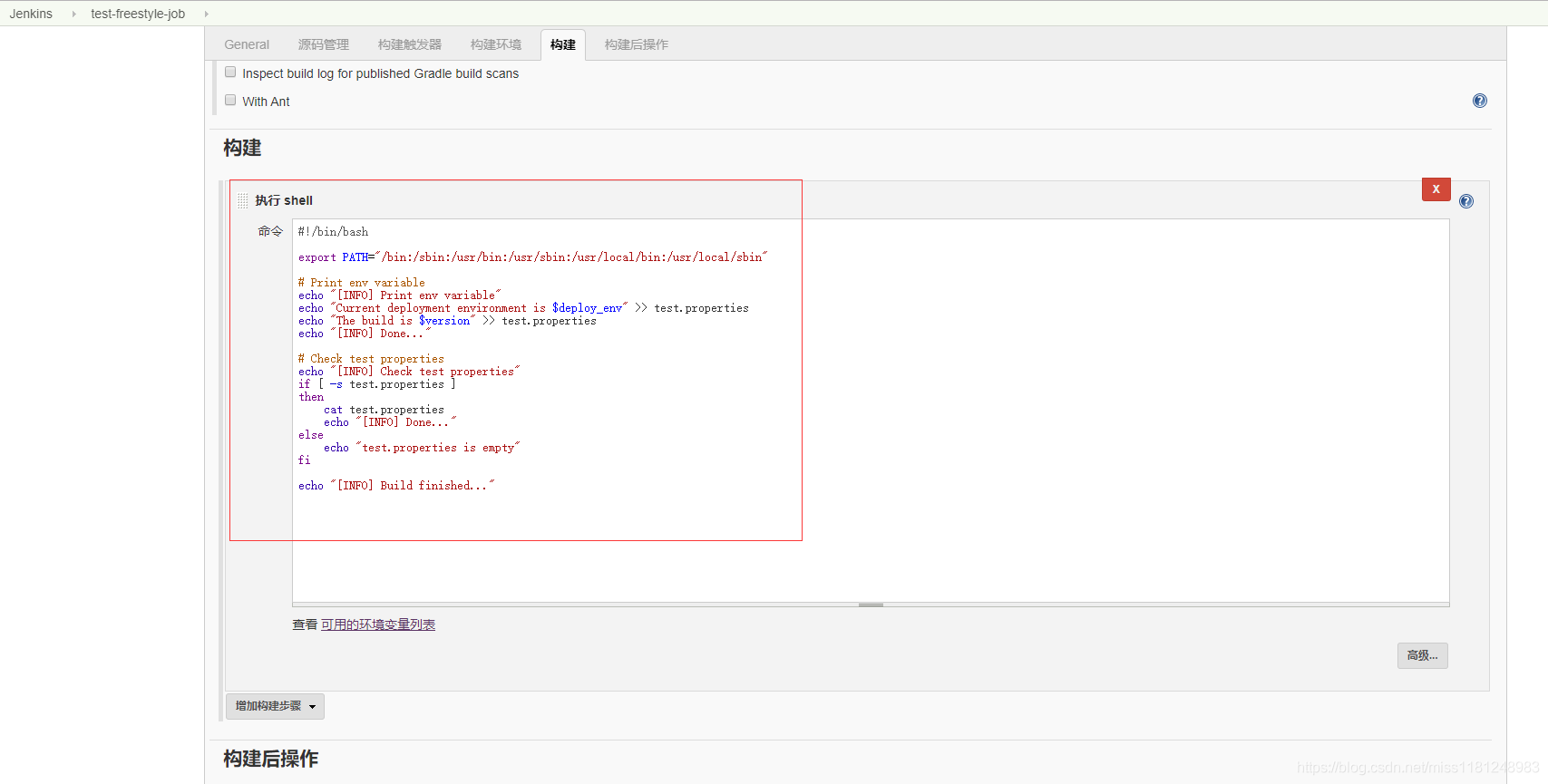
Task: Jump to the 构建后操作 tab
Action: [637, 44]
